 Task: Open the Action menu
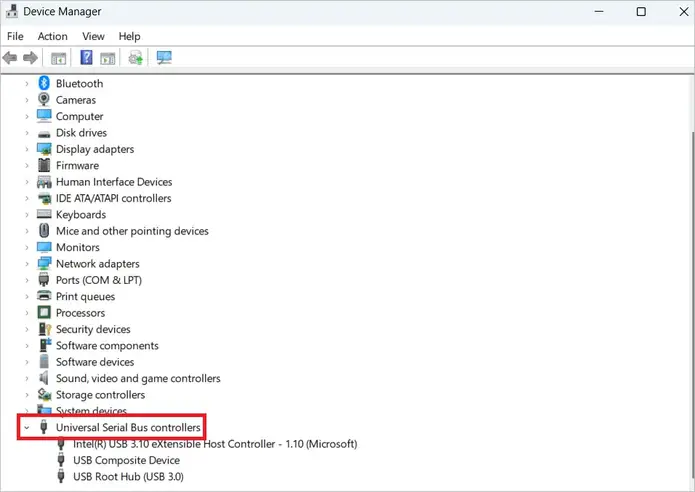(52, 36)
